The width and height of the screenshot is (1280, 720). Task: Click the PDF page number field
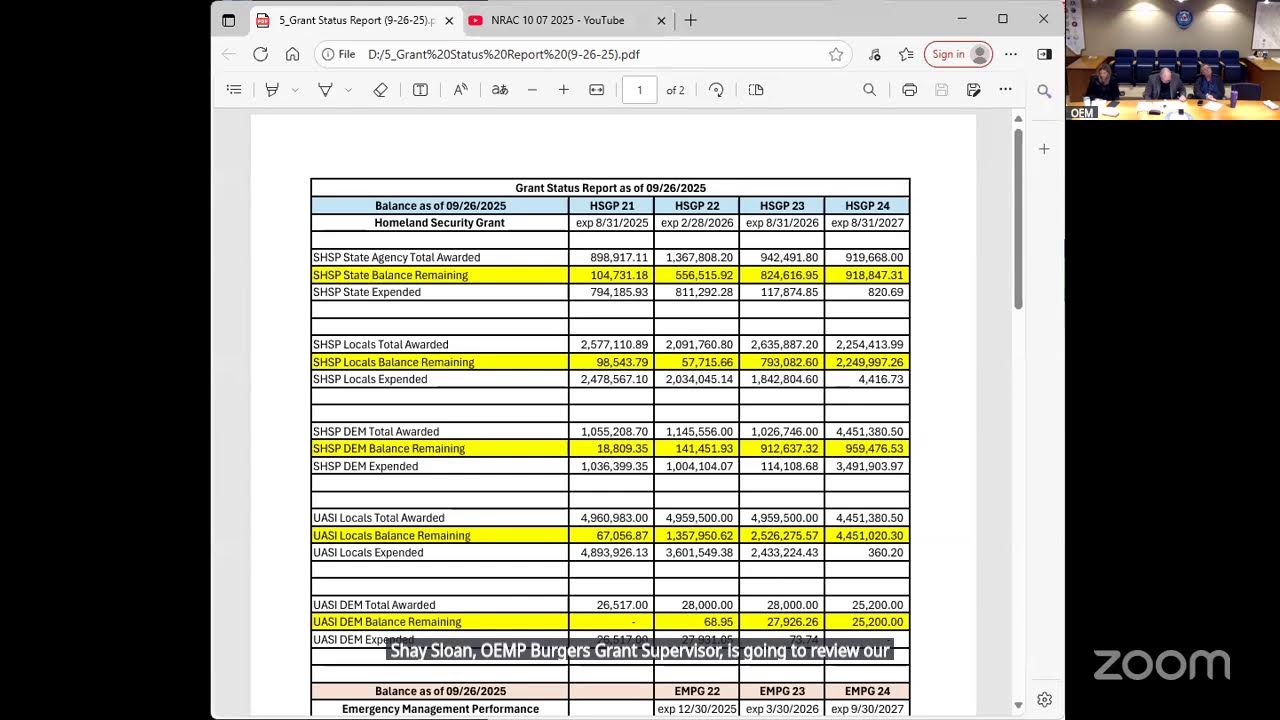(x=640, y=90)
